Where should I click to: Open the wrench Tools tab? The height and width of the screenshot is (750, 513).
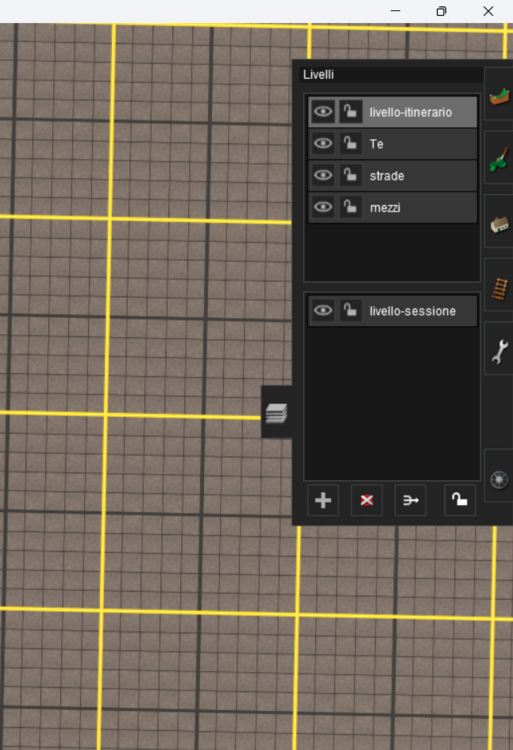pyautogui.click(x=499, y=349)
